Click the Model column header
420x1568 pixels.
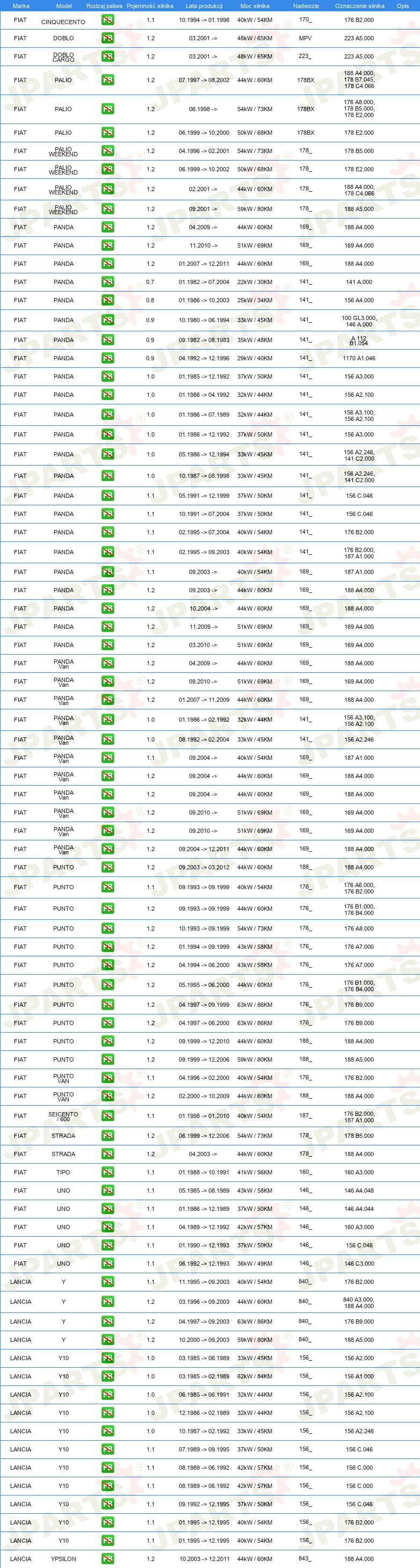pos(64,5)
